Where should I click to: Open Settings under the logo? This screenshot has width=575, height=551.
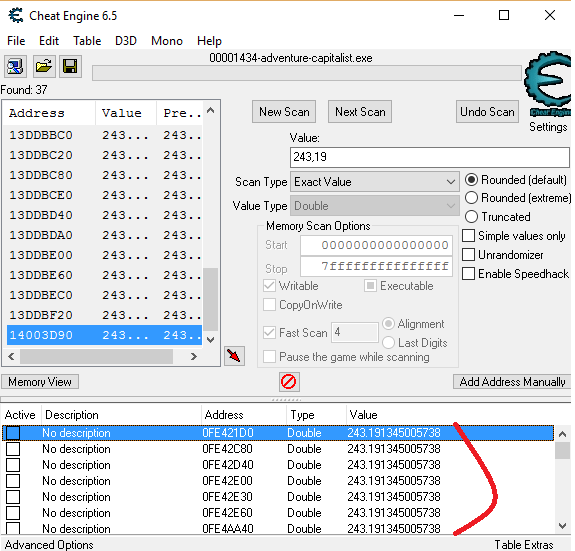click(x=548, y=127)
